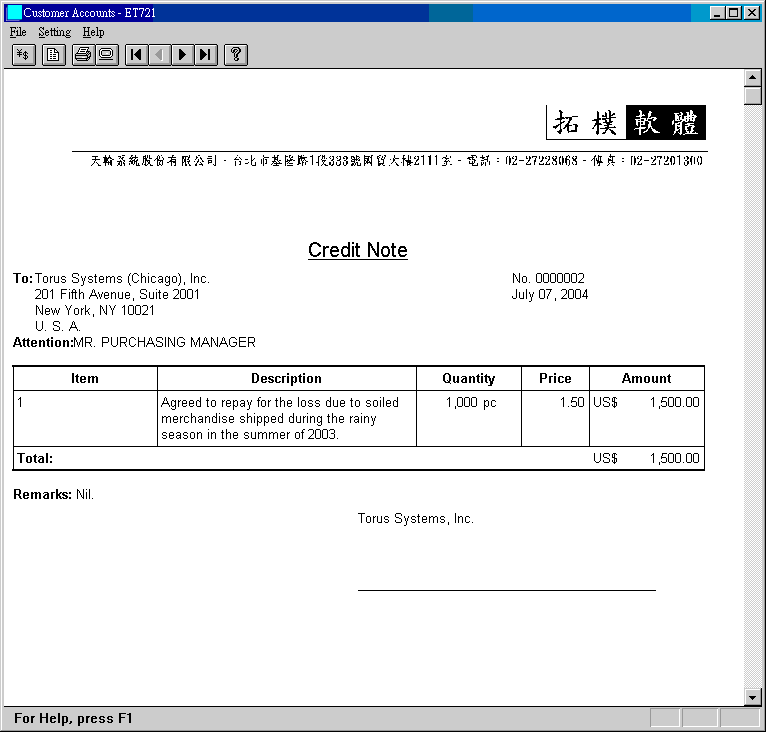Click the document page toolbar icon
Screen dimensions: 766x732
pos(53,54)
